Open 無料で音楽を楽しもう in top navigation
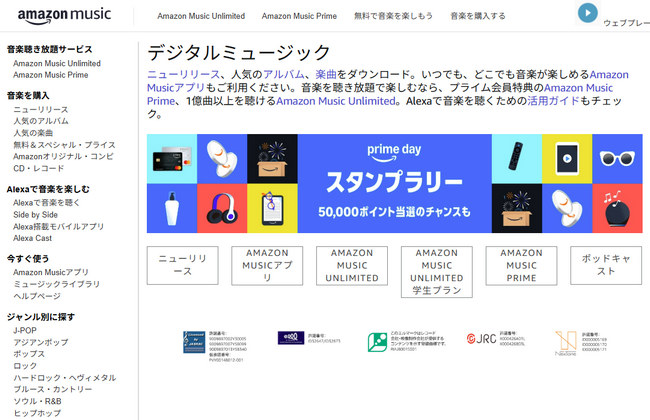650x420 pixels. pyautogui.click(x=393, y=16)
